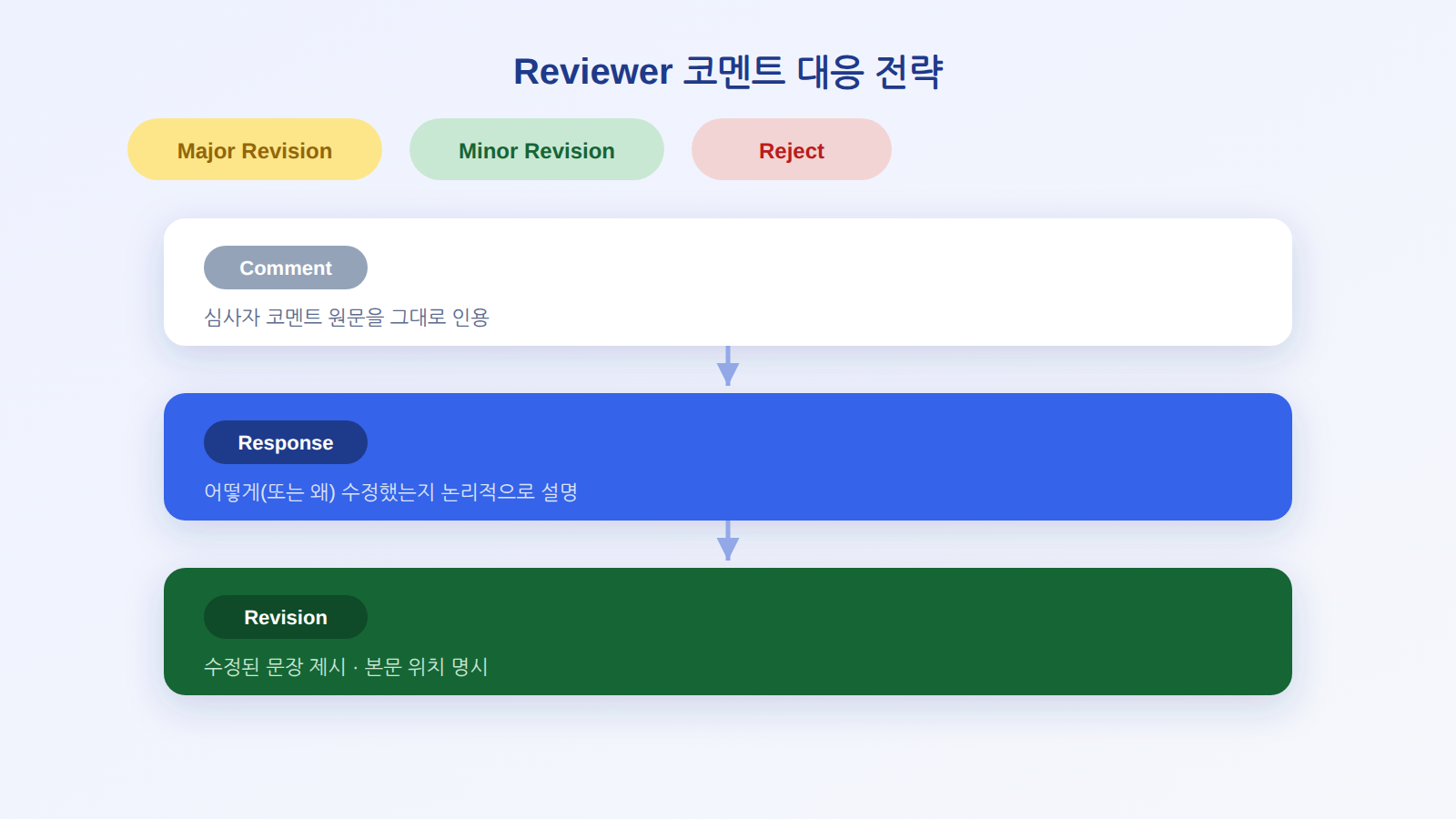Click the dark green Revision badge

(286, 617)
